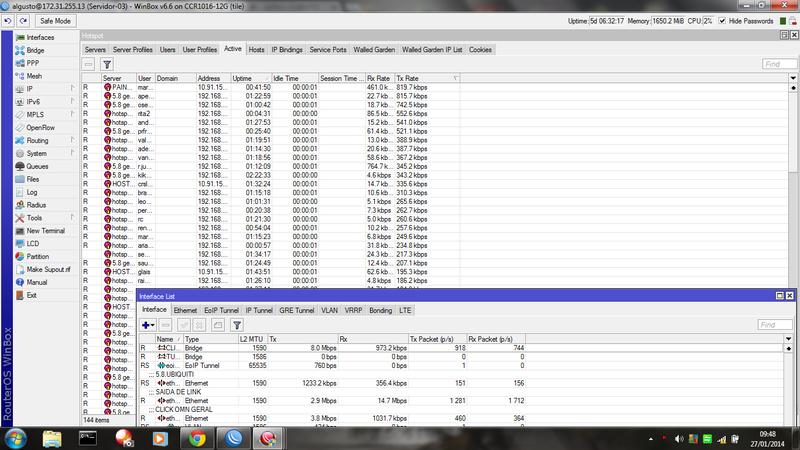Image resolution: width=800 pixels, height=450 pixels.
Task: Switch to the Cookies tab
Action: click(480, 49)
